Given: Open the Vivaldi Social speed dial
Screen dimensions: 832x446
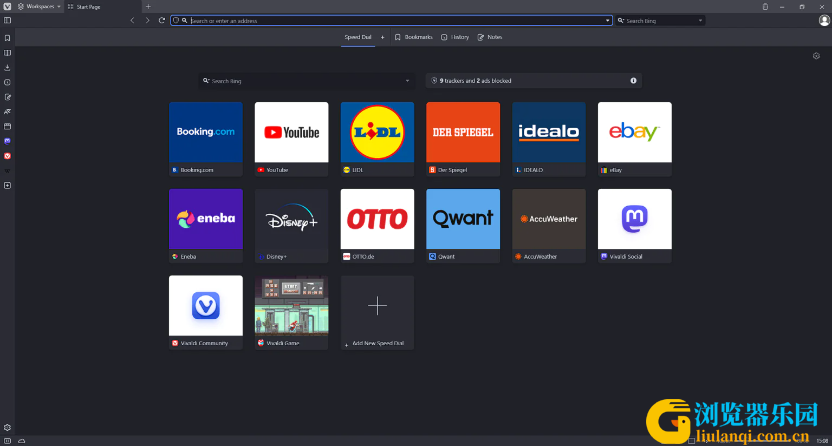Looking at the screenshot, I should (x=635, y=226).
